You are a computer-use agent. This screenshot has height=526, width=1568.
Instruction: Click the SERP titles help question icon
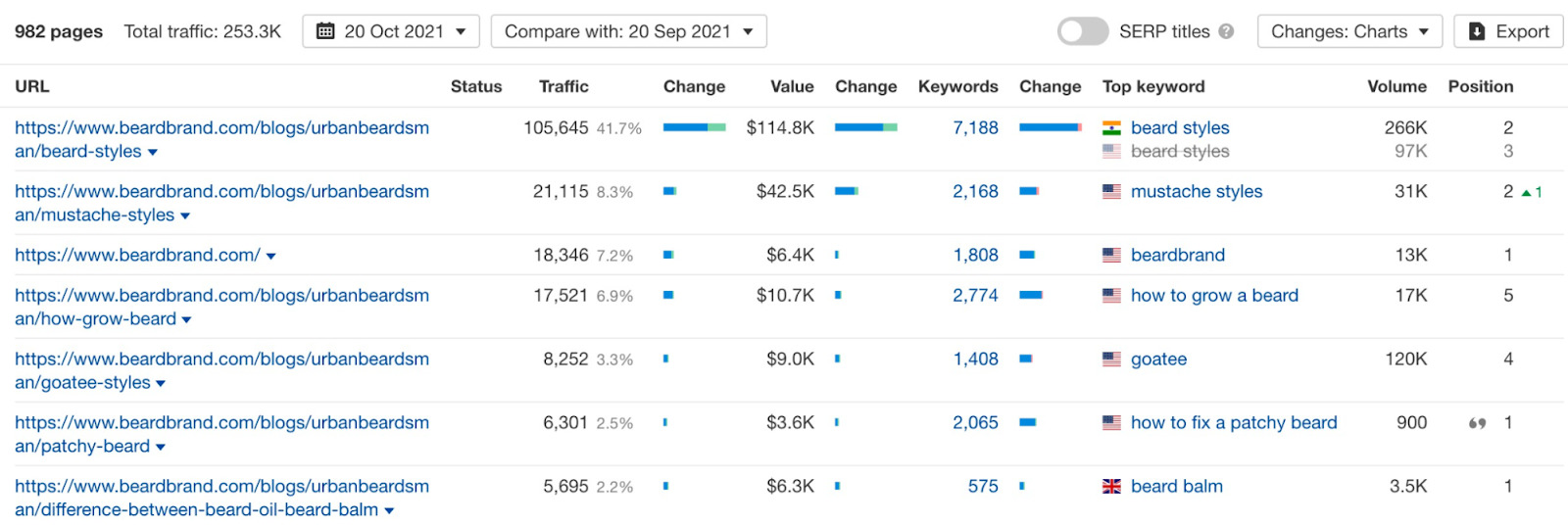click(x=1226, y=31)
